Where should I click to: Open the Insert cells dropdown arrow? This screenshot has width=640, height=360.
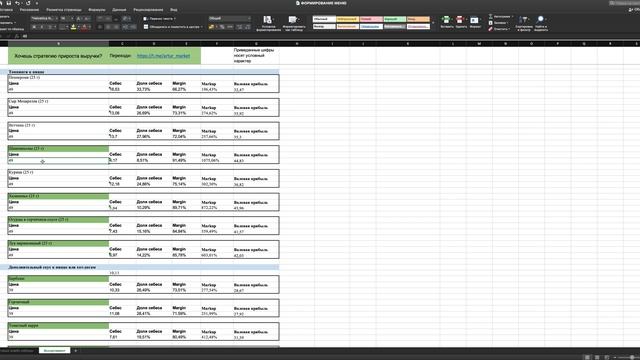click(452, 19)
